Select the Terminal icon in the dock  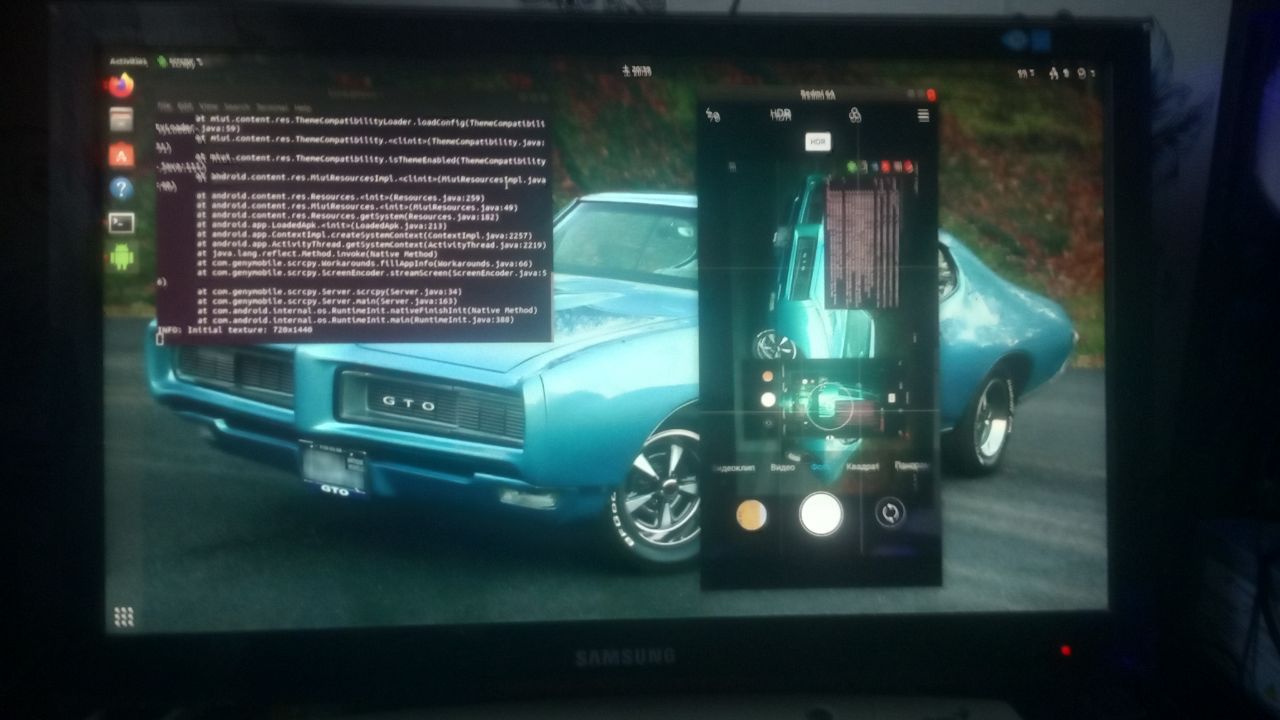121,222
